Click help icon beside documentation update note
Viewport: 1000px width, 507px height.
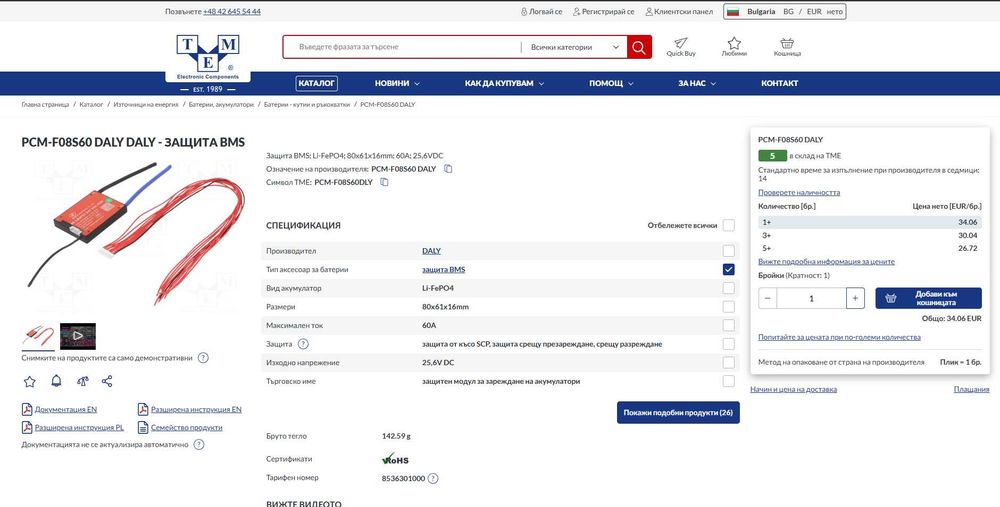199,445
